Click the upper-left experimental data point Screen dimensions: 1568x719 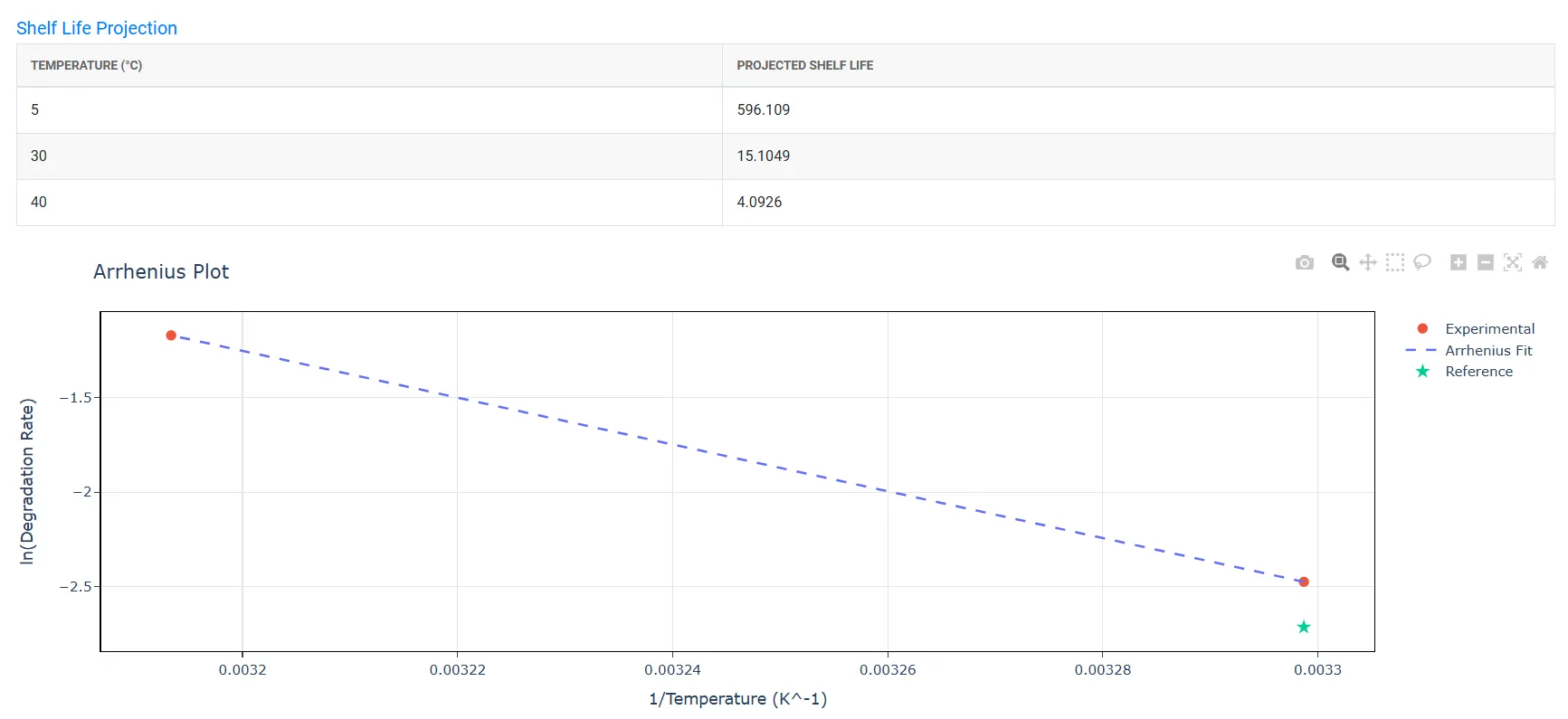[x=171, y=336]
